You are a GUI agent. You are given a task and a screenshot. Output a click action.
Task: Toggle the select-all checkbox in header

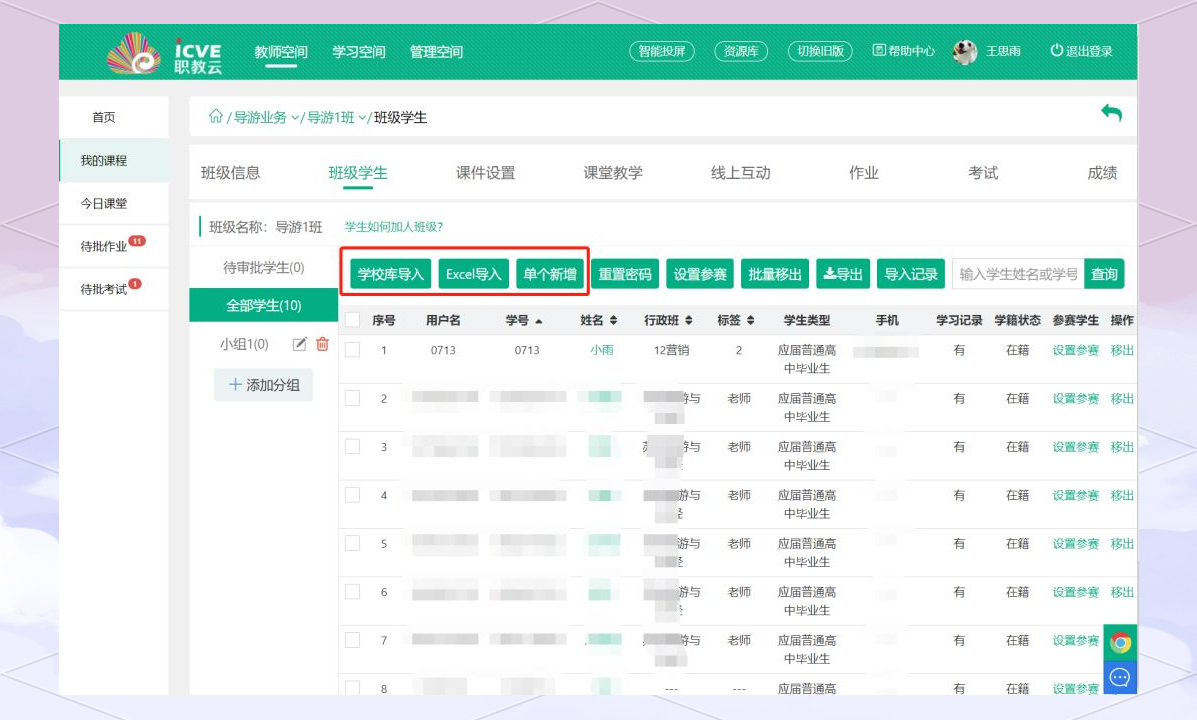(x=353, y=320)
